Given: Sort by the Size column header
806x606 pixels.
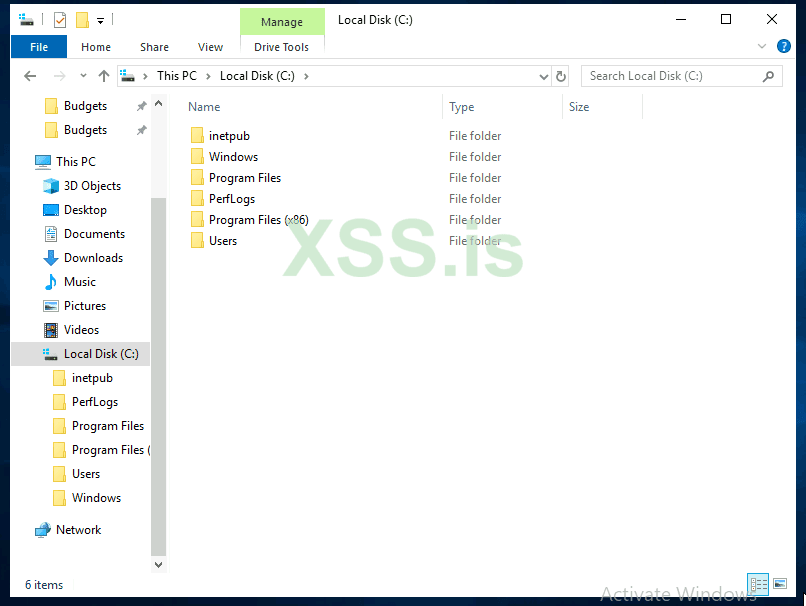Looking at the screenshot, I should (579, 107).
